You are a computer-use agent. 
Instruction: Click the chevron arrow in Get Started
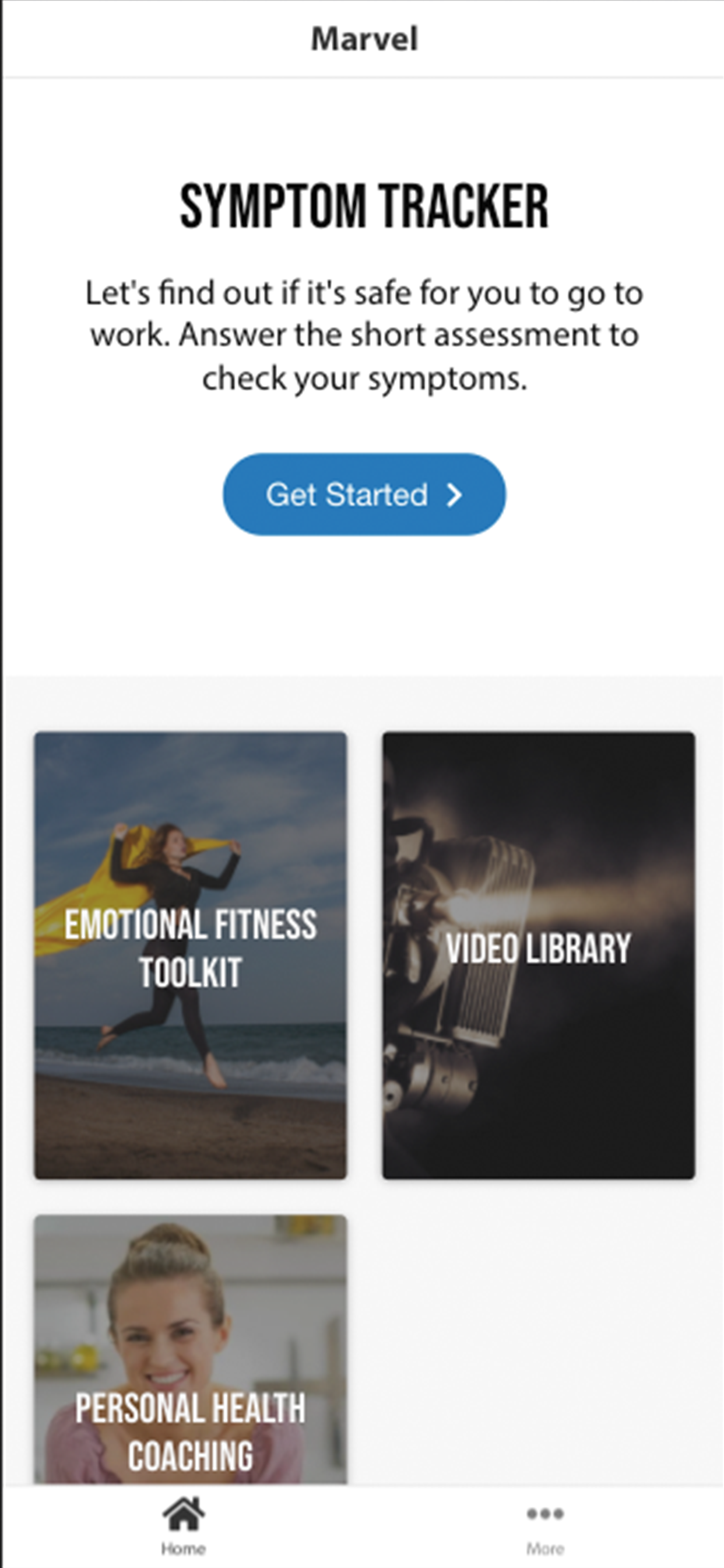click(455, 495)
